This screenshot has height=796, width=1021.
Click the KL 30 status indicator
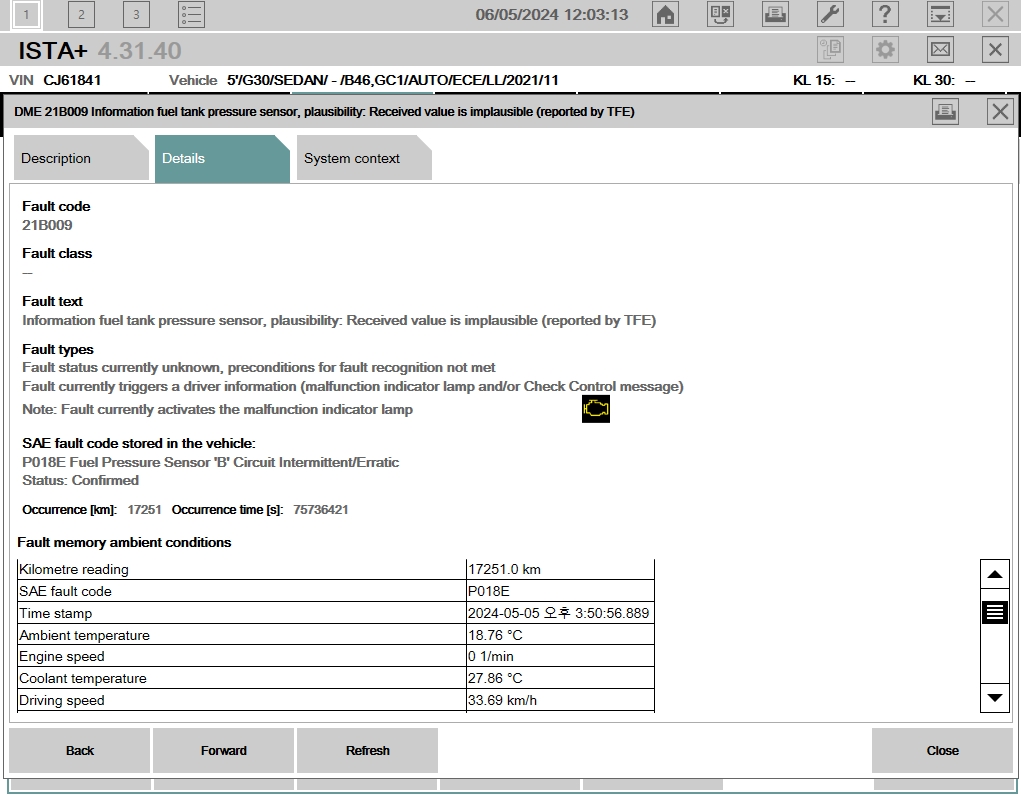coord(944,80)
